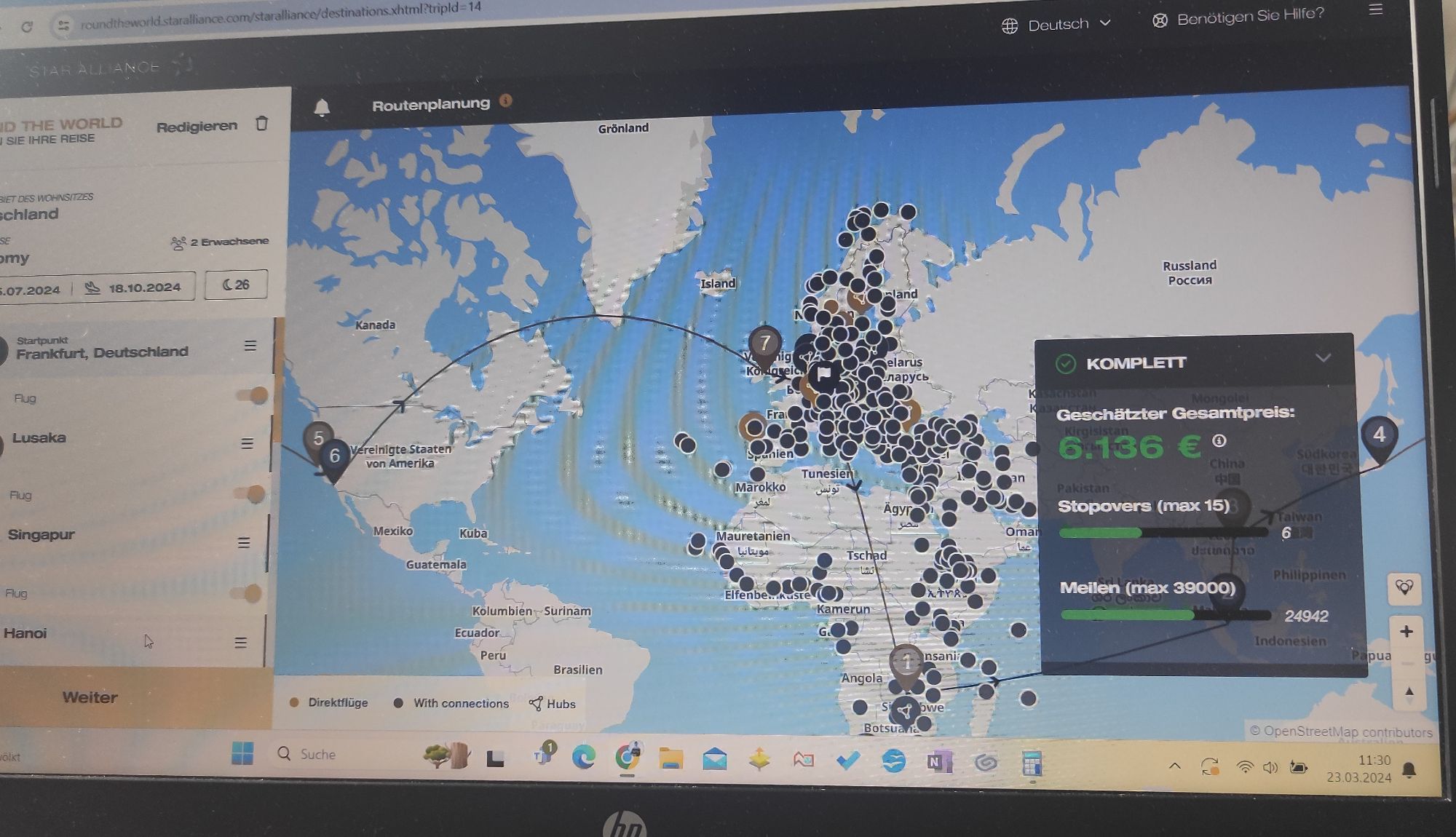Open Hanoi stop menu icon
The image size is (1456, 837).
click(240, 643)
